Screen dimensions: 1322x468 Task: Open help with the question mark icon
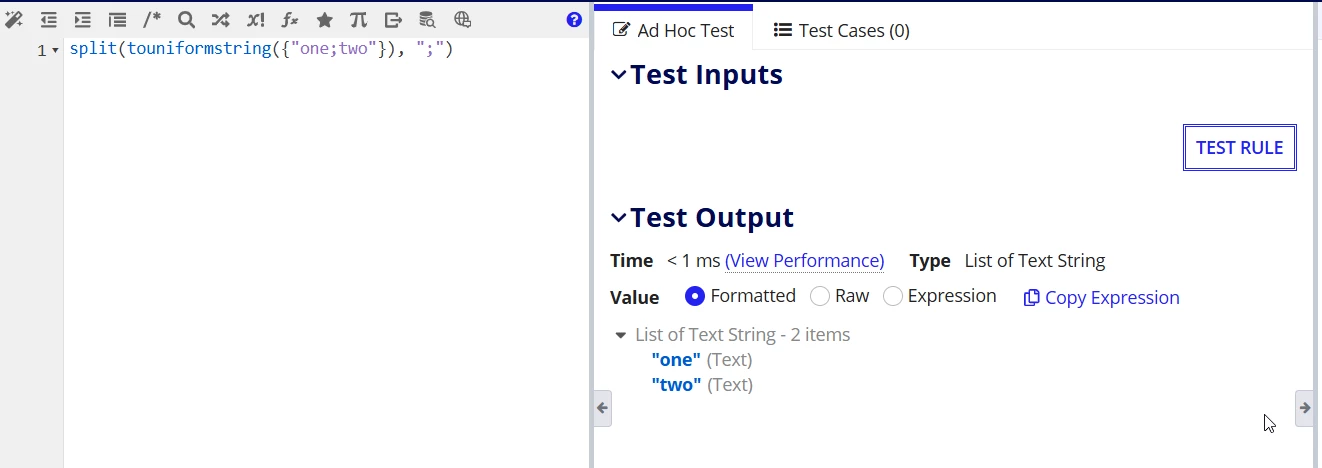pyautogui.click(x=574, y=19)
